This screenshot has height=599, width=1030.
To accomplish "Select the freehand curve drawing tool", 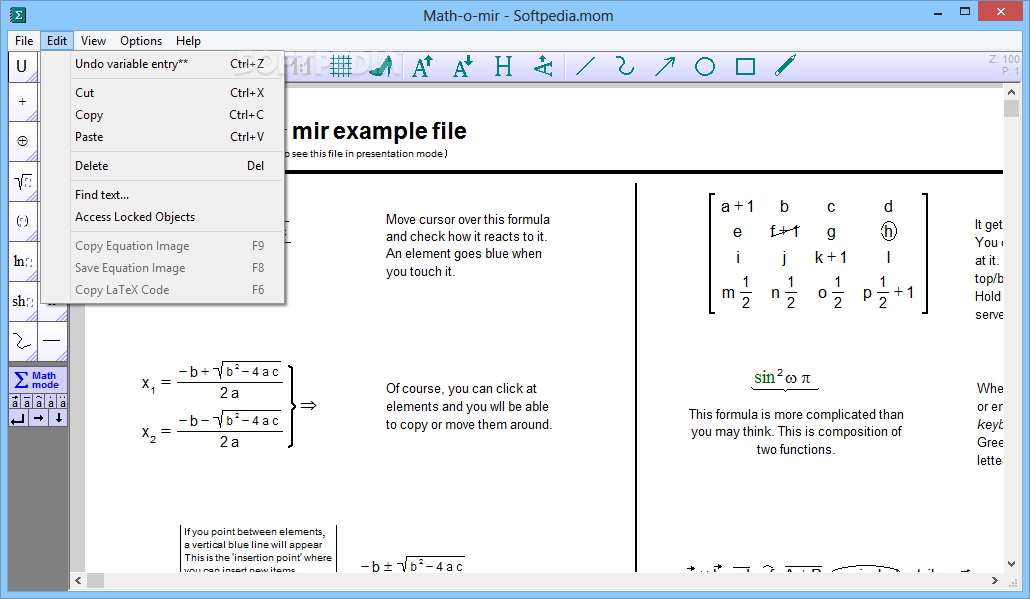I will pos(625,66).
